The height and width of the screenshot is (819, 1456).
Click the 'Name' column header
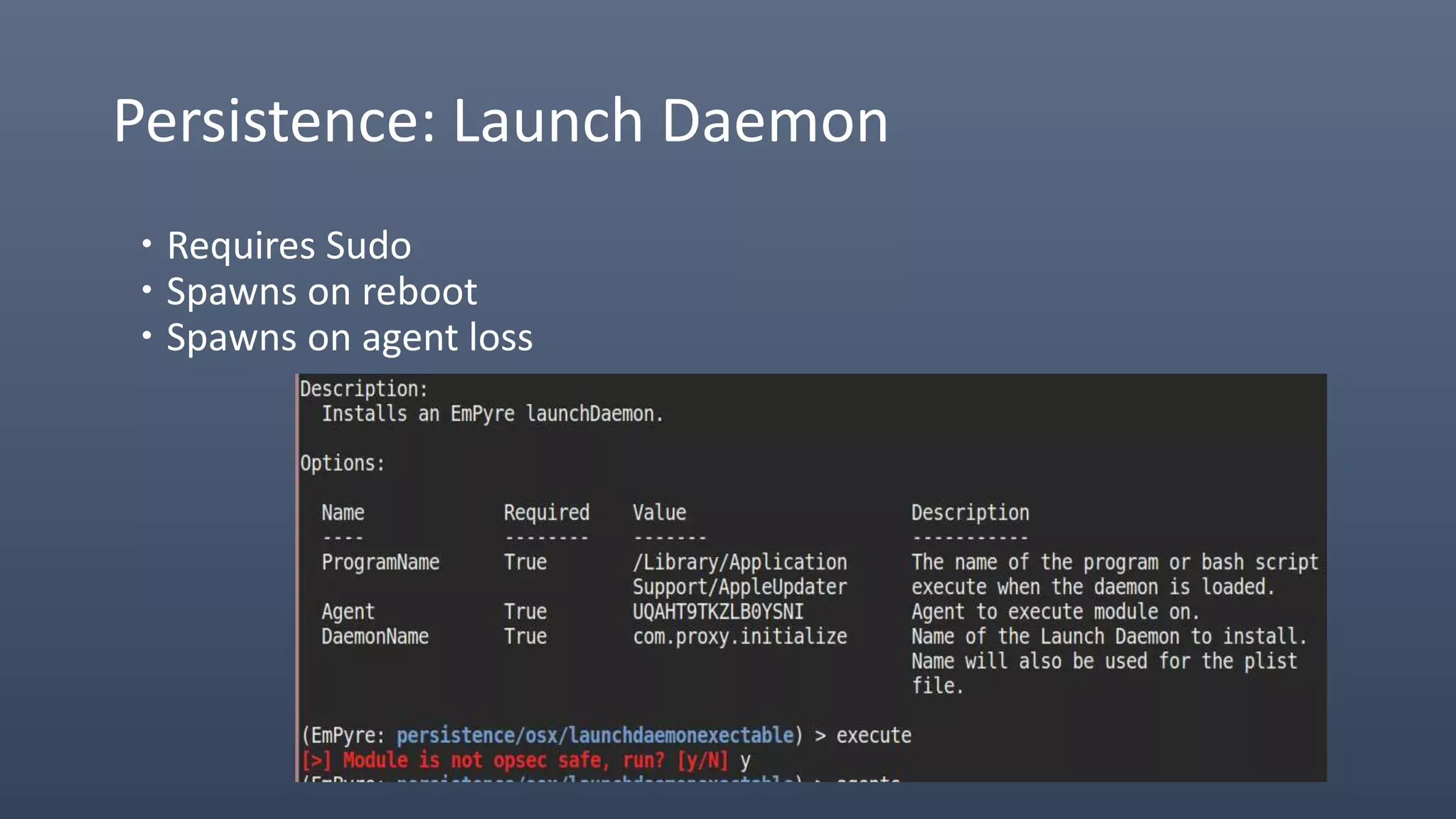(343, 513)
